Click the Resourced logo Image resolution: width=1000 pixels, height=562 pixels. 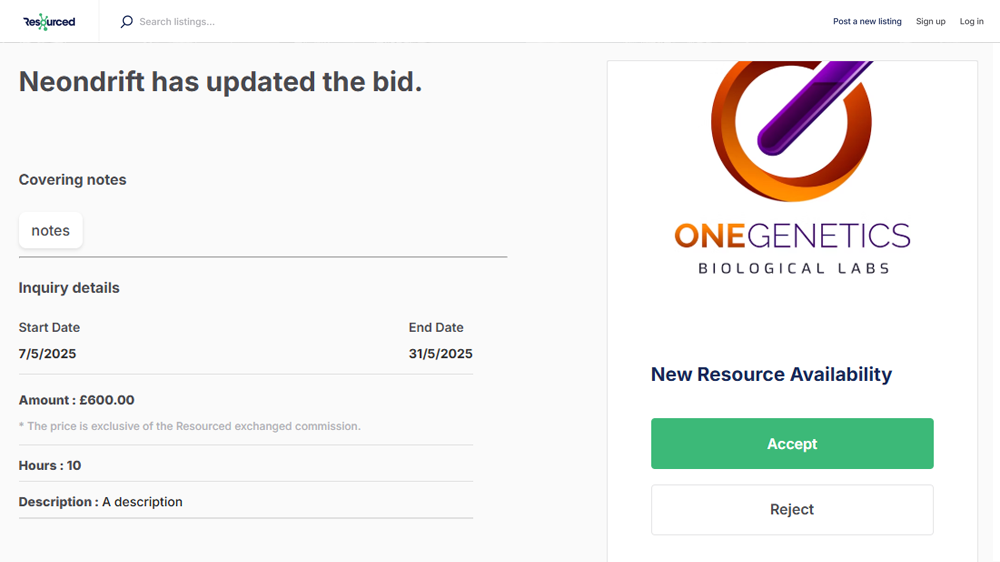click(49, 21)
